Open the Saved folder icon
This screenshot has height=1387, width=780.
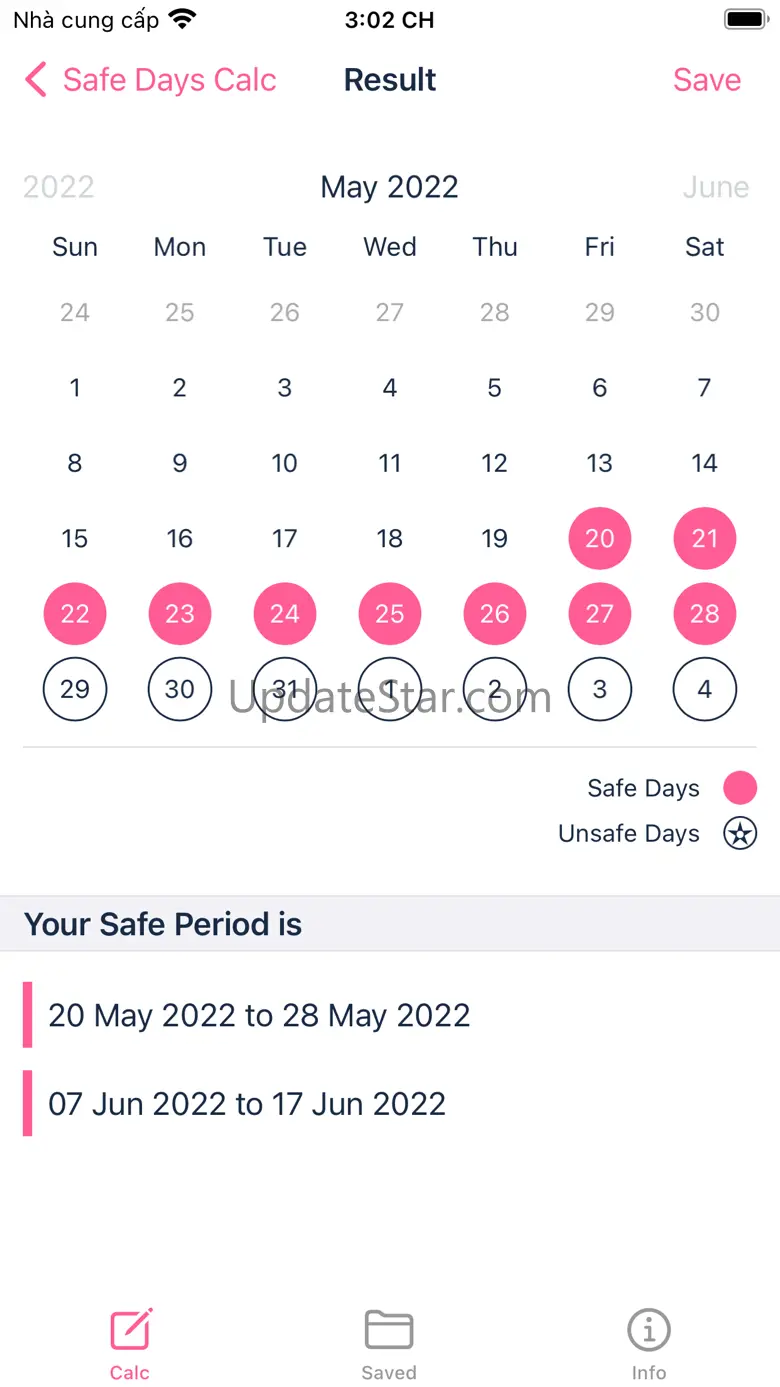tap(389, 1330)
